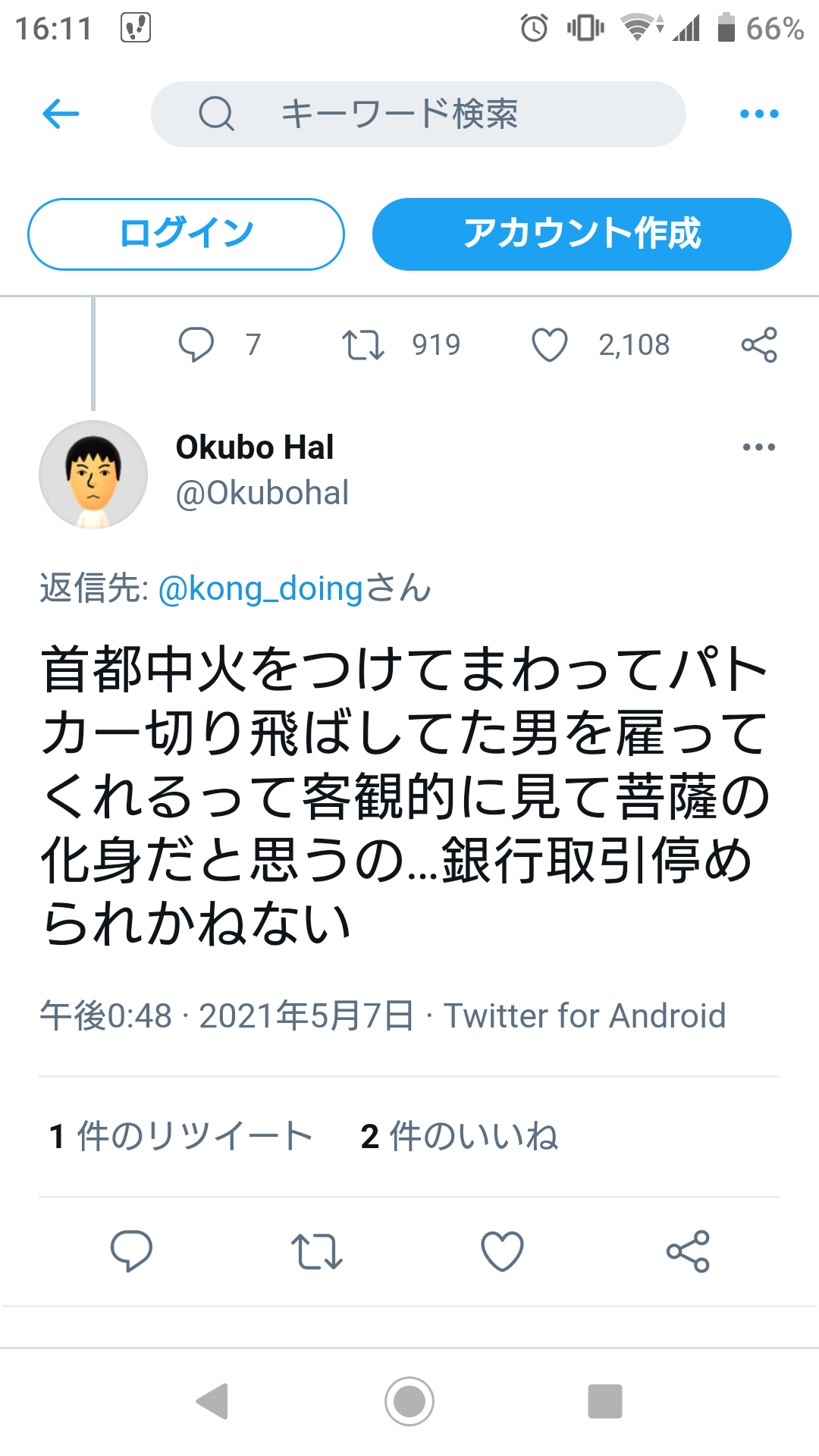The width and height of the screenshot is (819, 1456).
Task: Tap share icon below Okubo Hal's tweet
Action: click(x=688, y=1251)
